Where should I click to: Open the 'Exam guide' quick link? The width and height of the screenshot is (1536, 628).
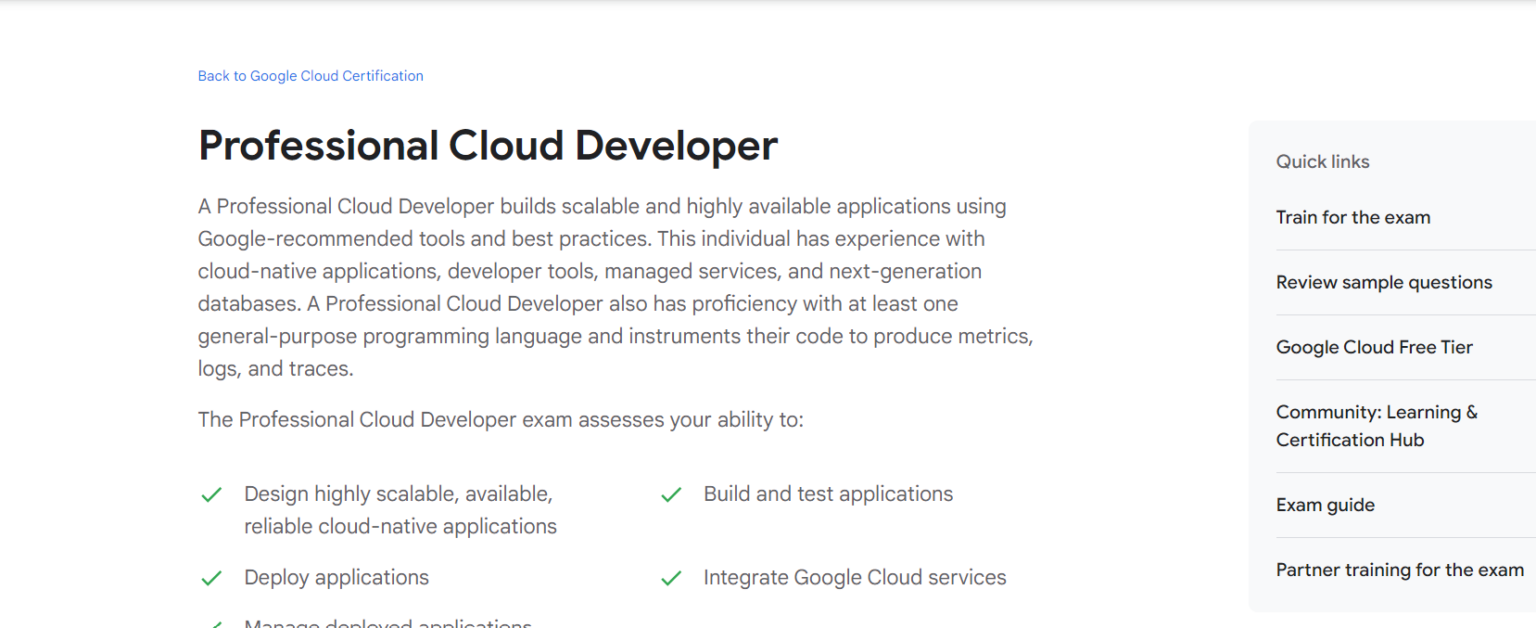click(x=1325, y=505)
